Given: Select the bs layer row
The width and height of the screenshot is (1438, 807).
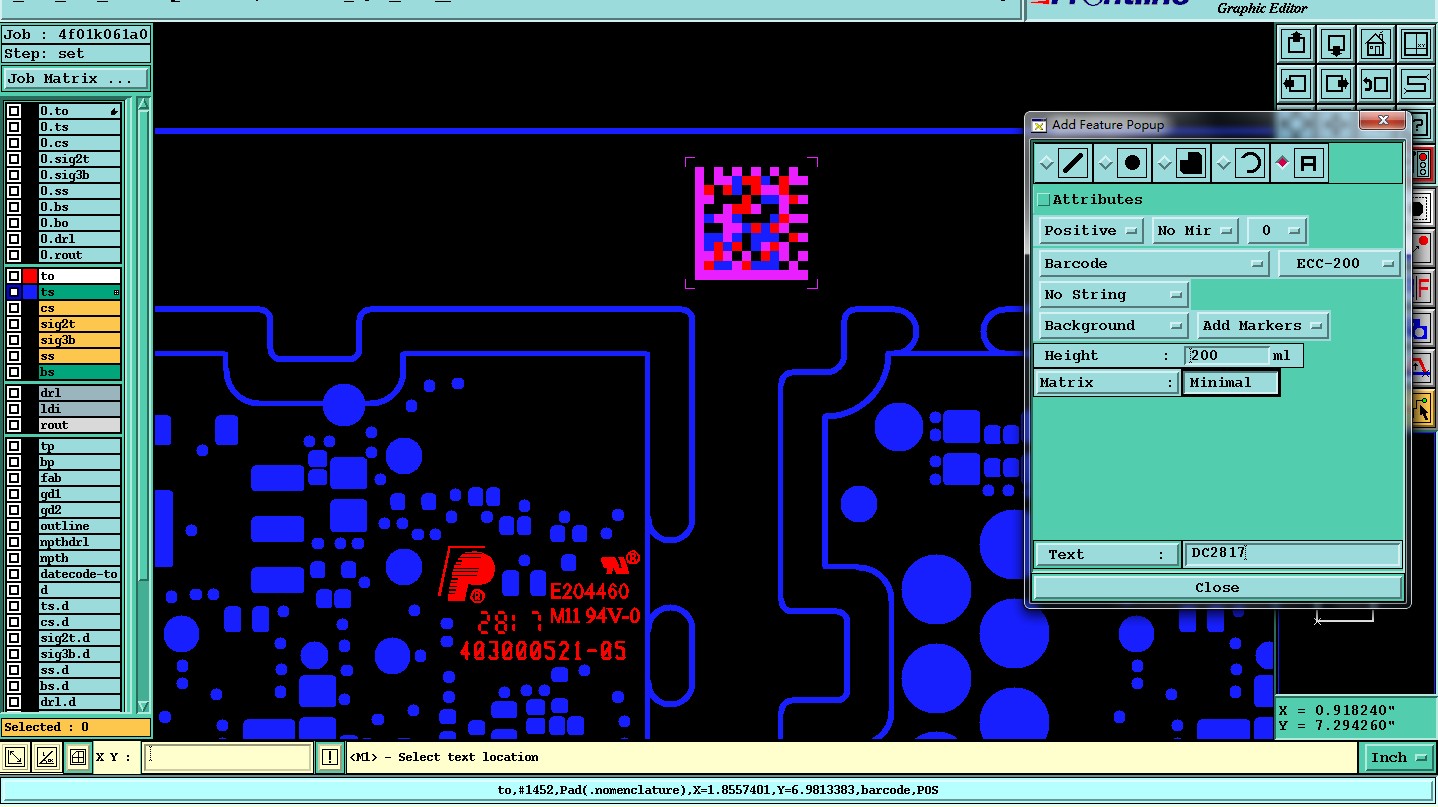Looking at the screenshot, I should point(79,372).
